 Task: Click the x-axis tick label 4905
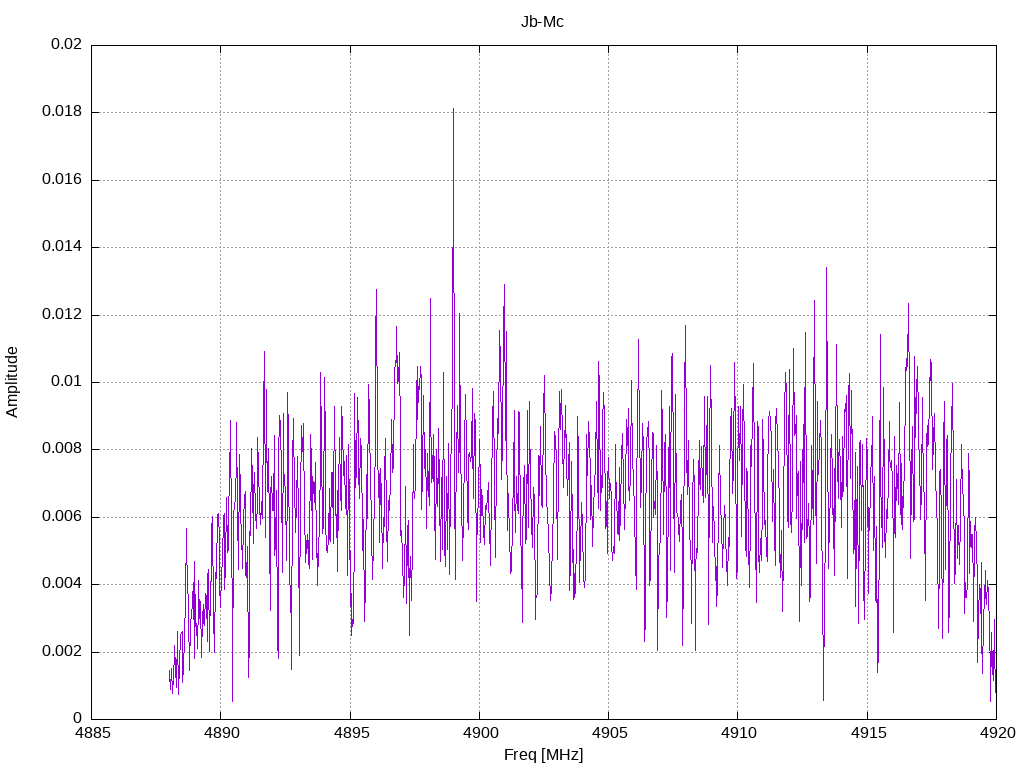[609, 733]
